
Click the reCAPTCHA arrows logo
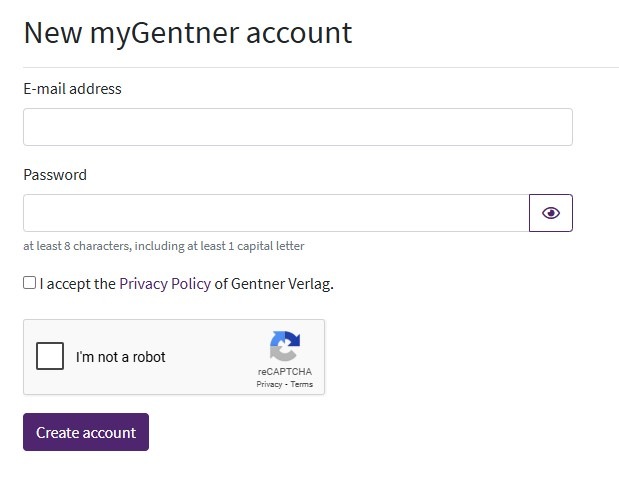[285, 346]
